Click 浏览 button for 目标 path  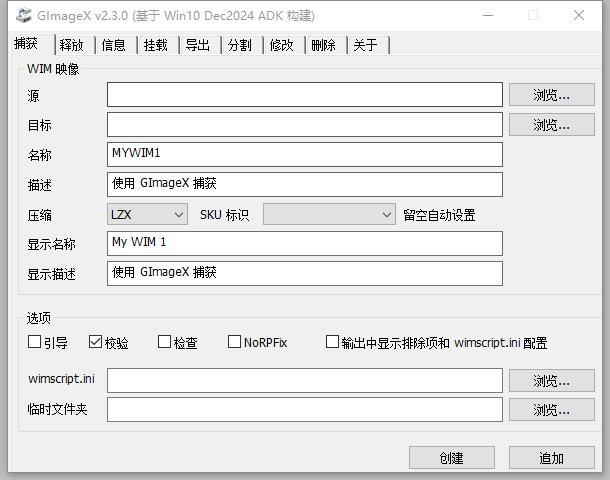551,125
